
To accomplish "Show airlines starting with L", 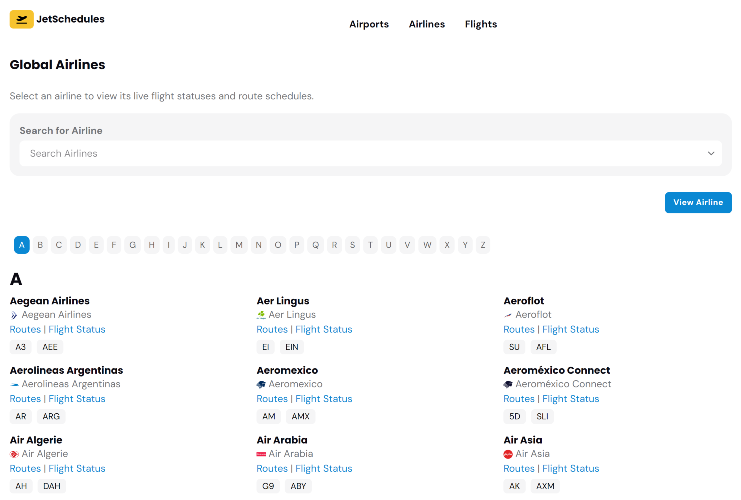I will point(220,245).
